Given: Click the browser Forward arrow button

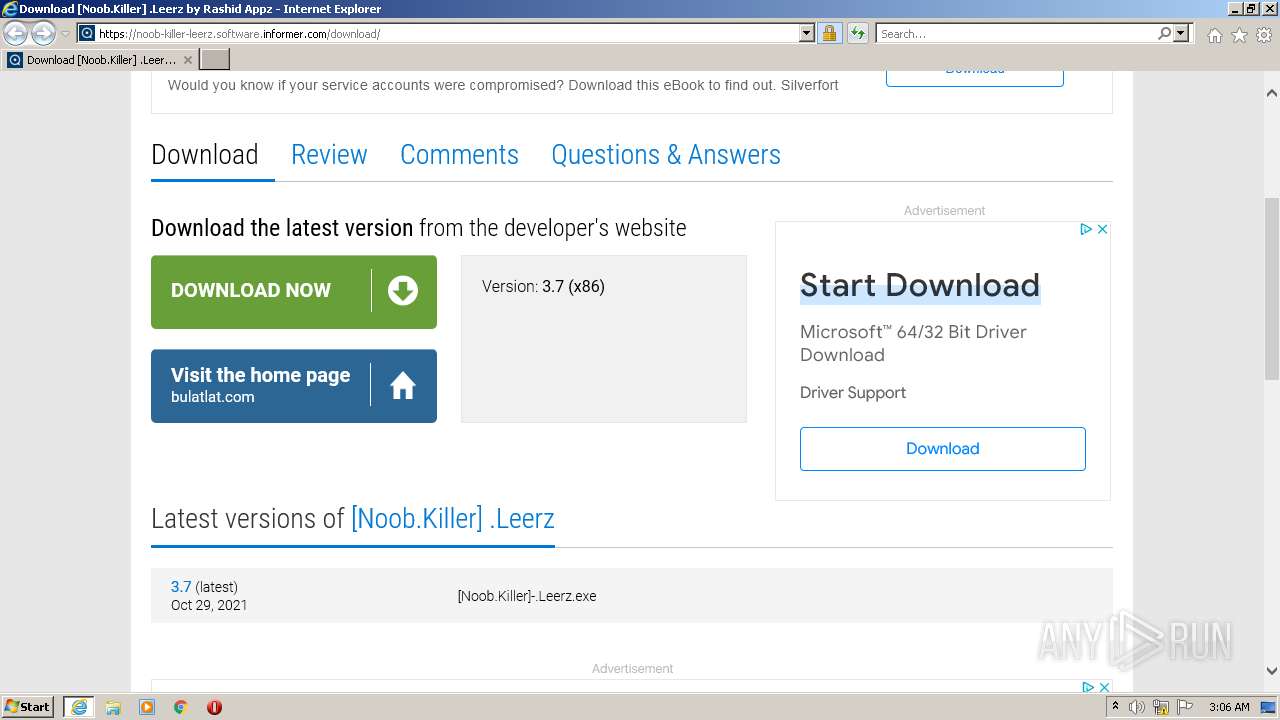Looking at the screenshot, I should (x=43, y=33).
